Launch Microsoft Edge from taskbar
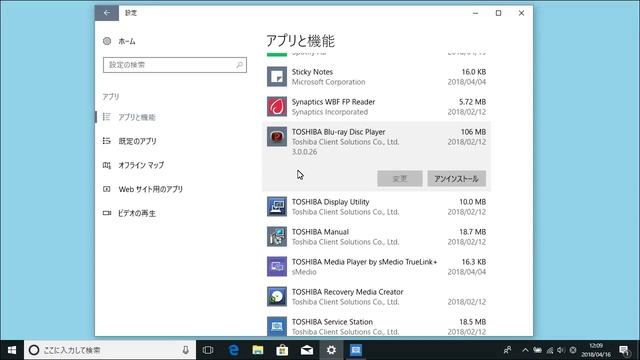The height and width of the screenshot is (360, 640). pos(233,350)
